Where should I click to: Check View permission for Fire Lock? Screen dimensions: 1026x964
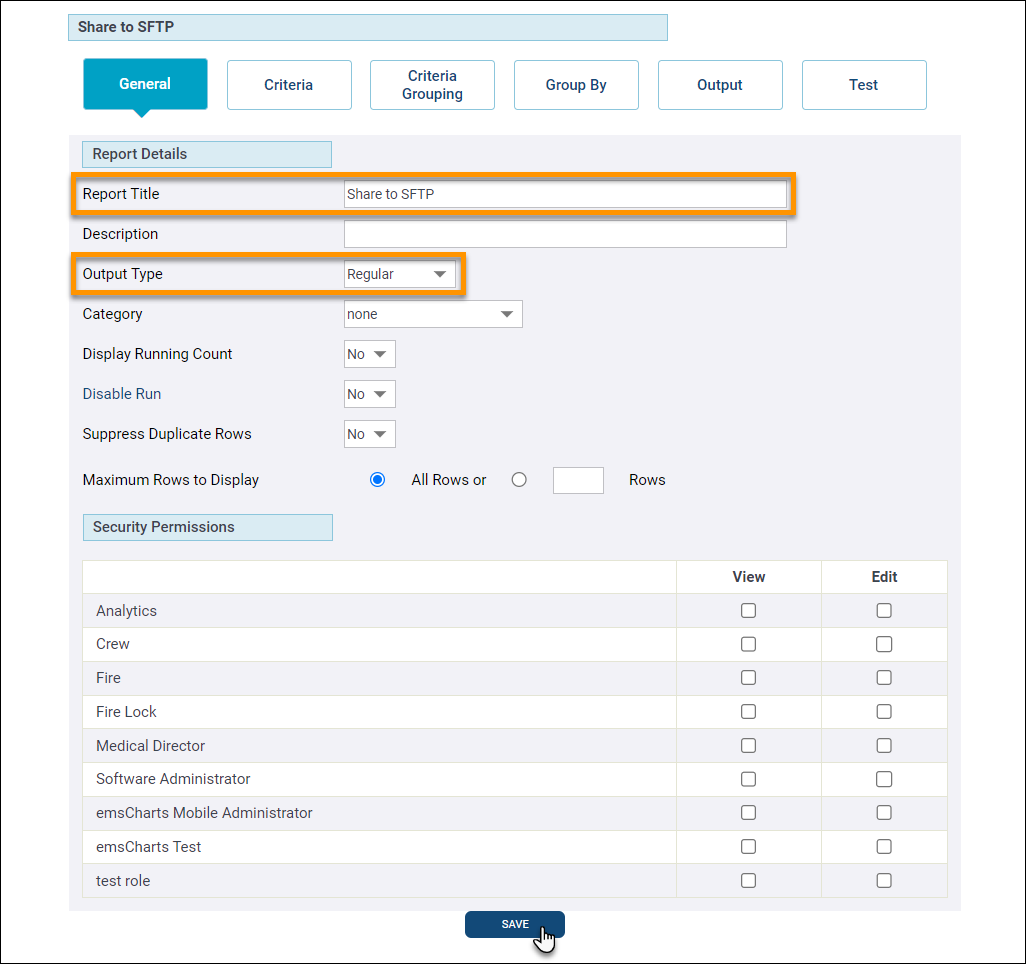(x=749, y=711)
